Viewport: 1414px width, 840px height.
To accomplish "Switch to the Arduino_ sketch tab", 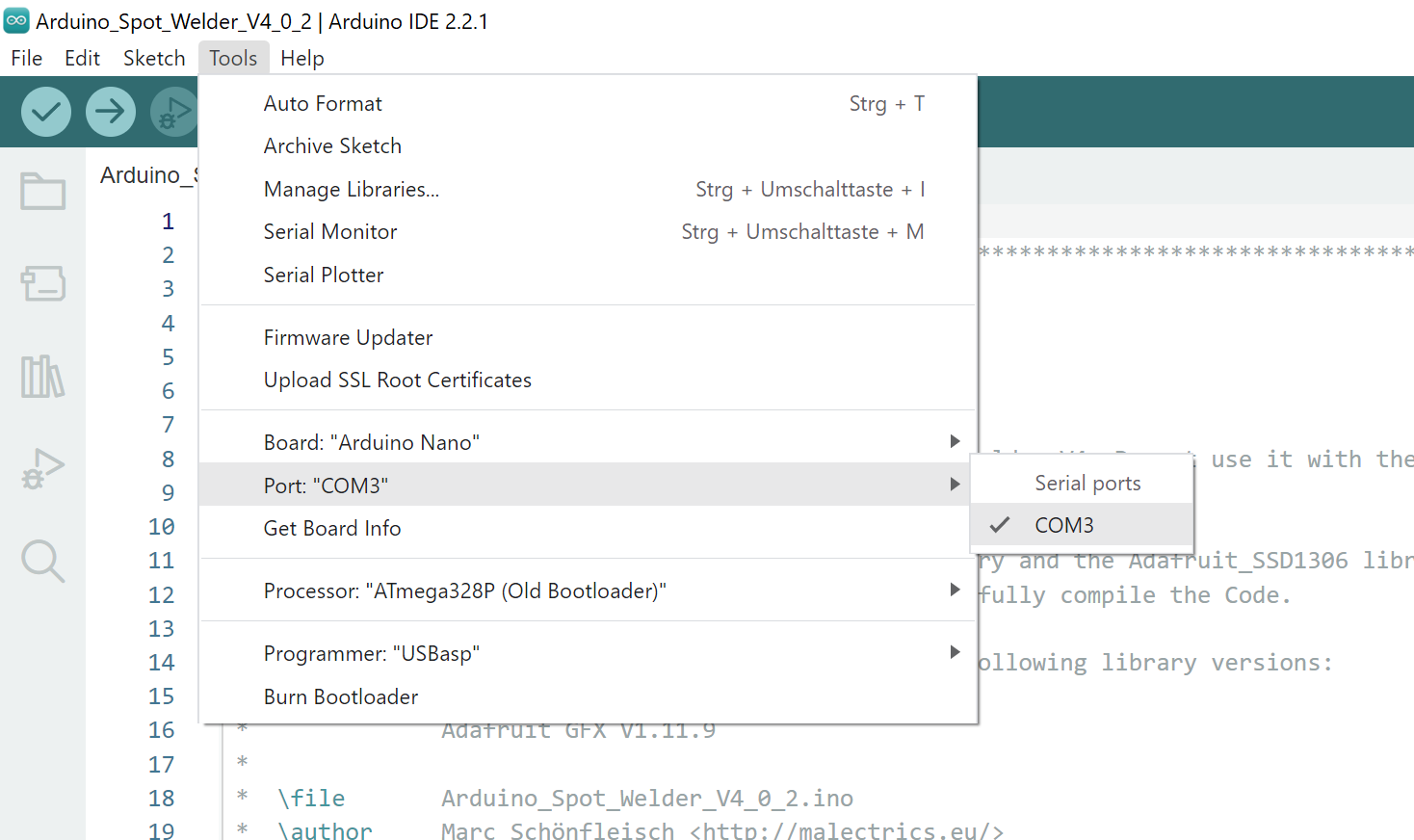I will (x=148, y=174).
